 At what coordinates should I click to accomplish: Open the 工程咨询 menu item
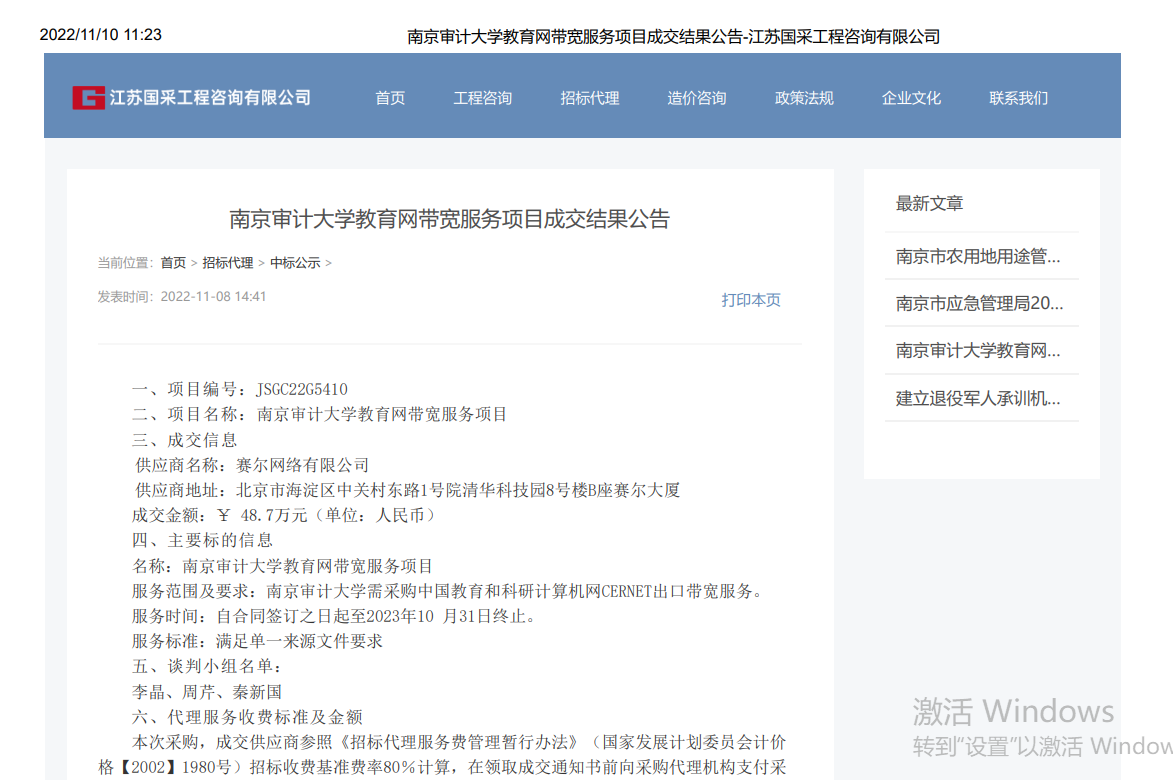pyautogui.click(x=483, y=98)
